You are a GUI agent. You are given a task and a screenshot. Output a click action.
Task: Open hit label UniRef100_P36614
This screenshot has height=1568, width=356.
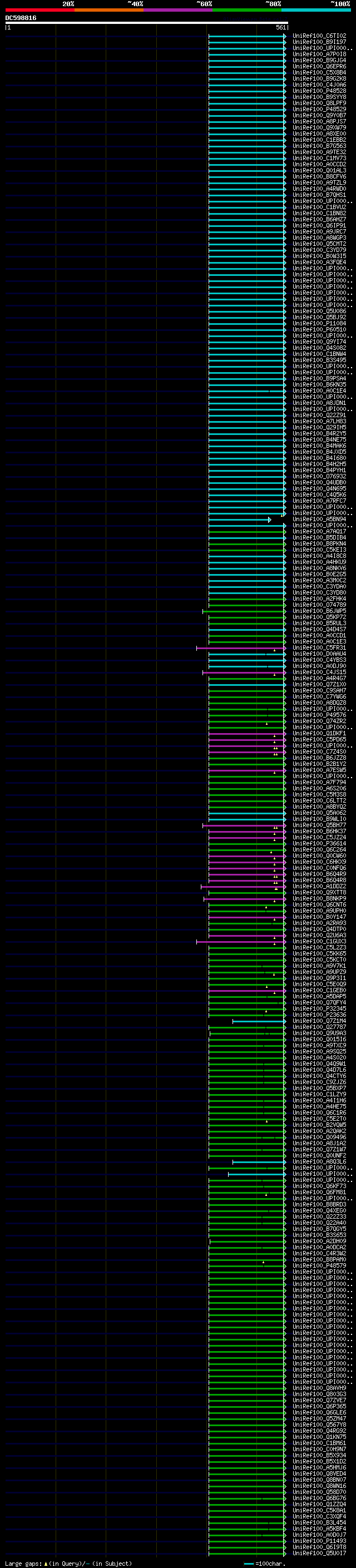(x=319, y=844)
